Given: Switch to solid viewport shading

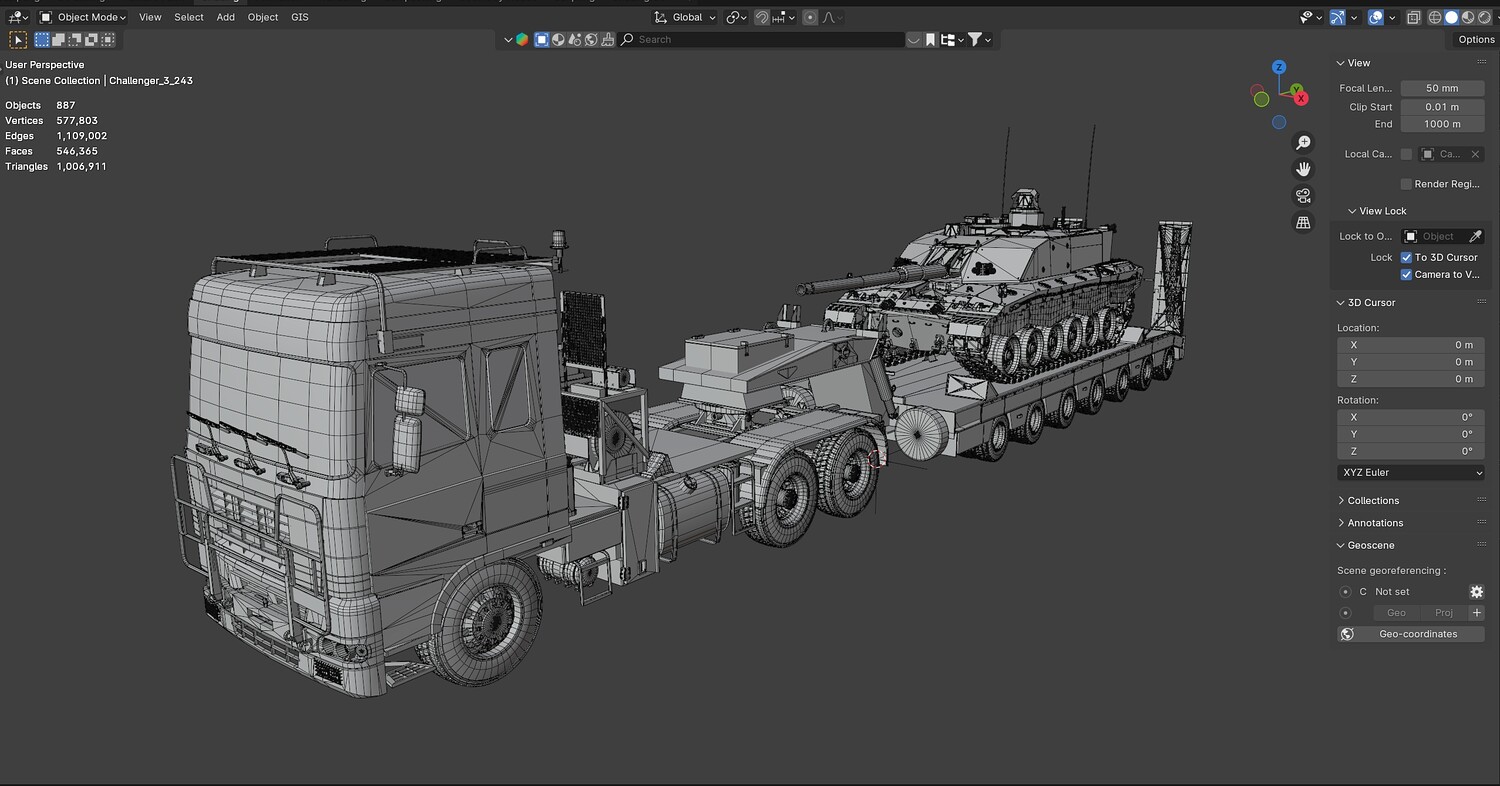Looking at the screenshot, I should tap(1452, 17).
